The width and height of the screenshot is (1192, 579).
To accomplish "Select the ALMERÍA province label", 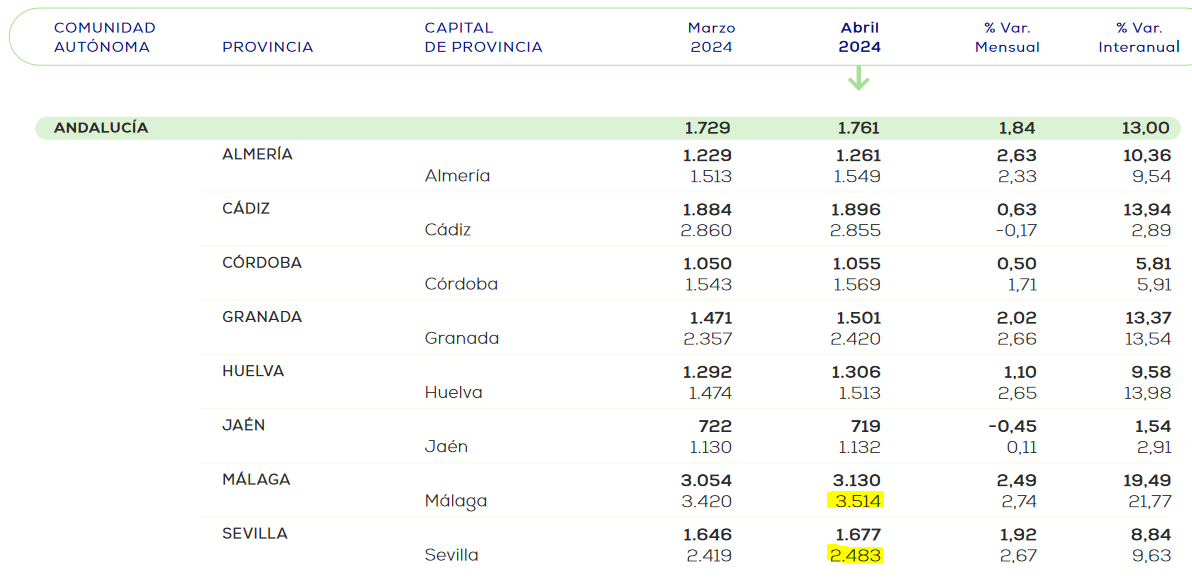I will [x=257, y=154].
